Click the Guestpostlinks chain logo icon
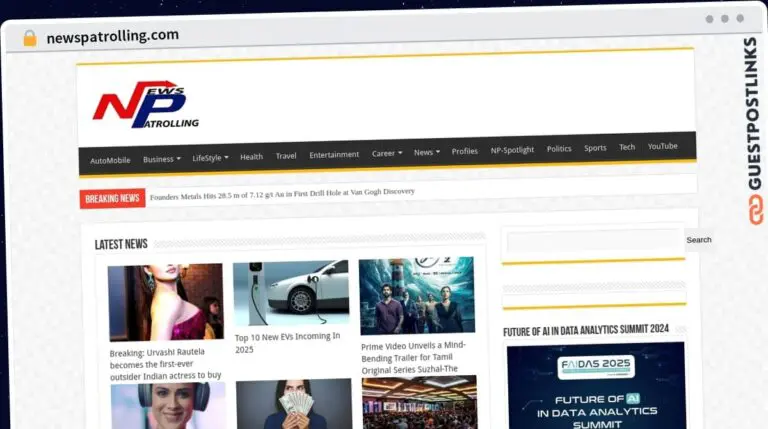The height and width of the screenshot is (429, 768). coord(752,210)
